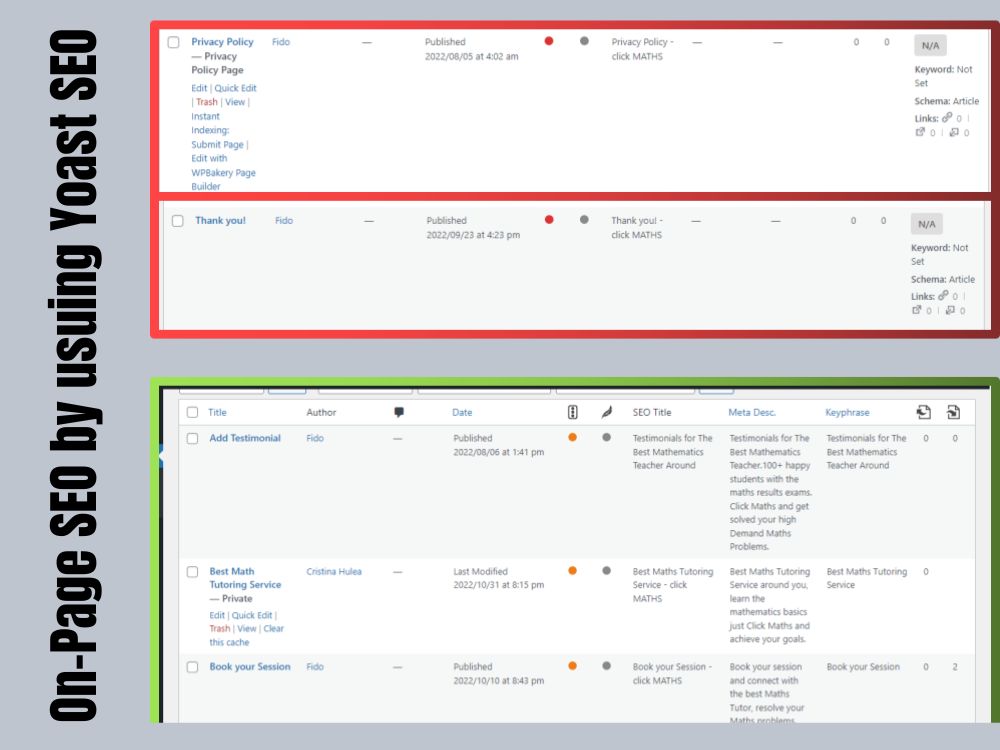1000x750 pixels.
Task: Click Privacy Policy row's red SEO dot
Action: (548, 41)
